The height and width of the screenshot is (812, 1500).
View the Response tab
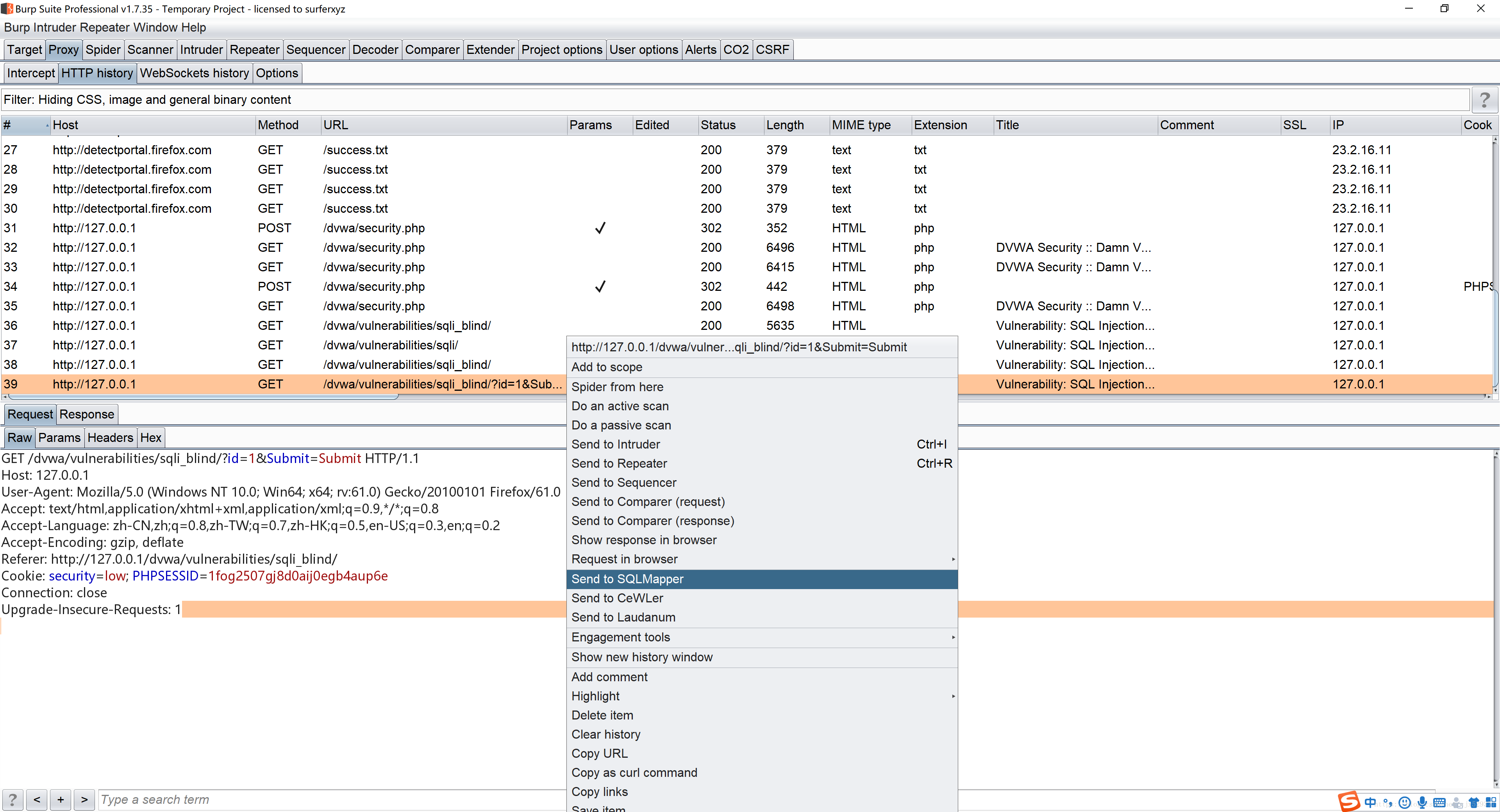pos(87,415)
